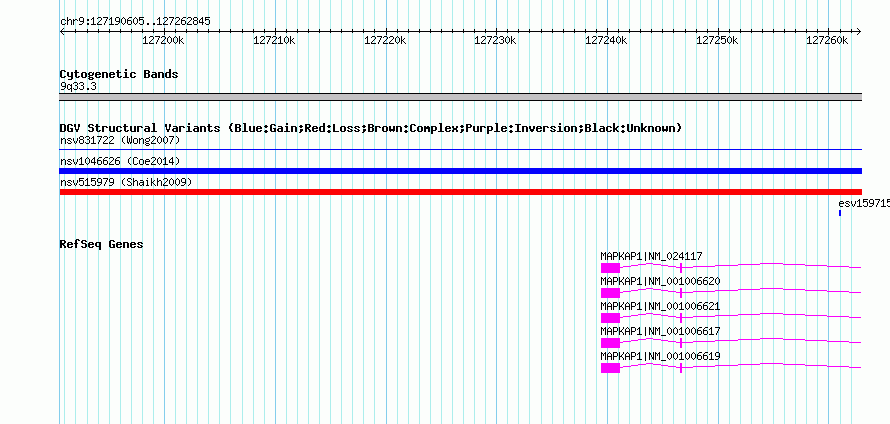Click the small exon tick on NM_001006620
This screenshot has width=890, height=424.
pos(681,293)
